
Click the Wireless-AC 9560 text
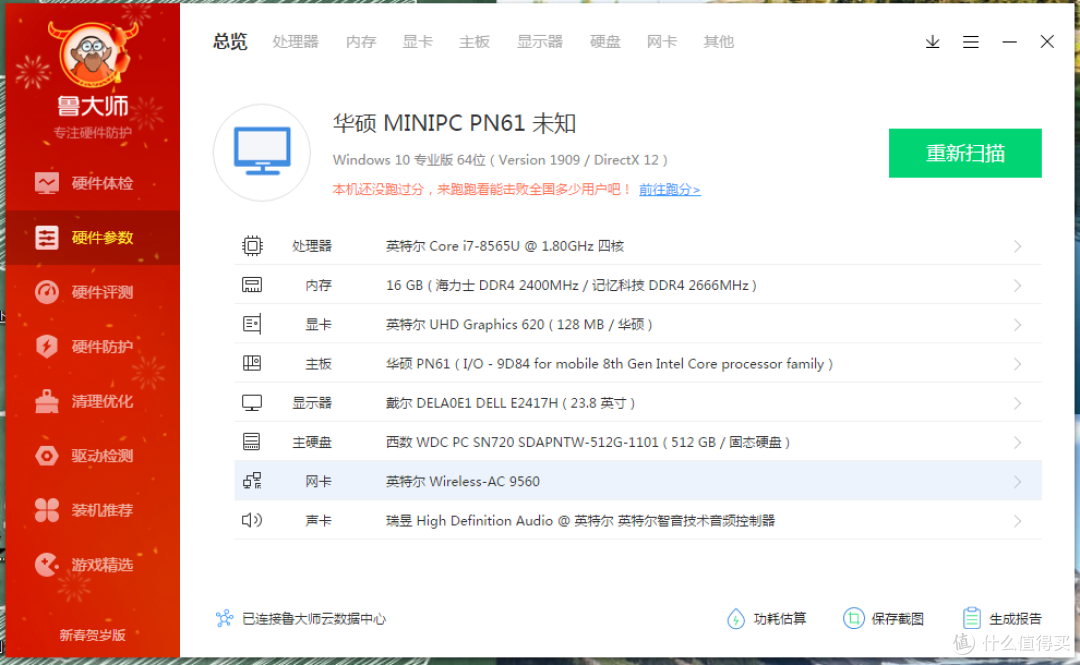pos(463,482)
